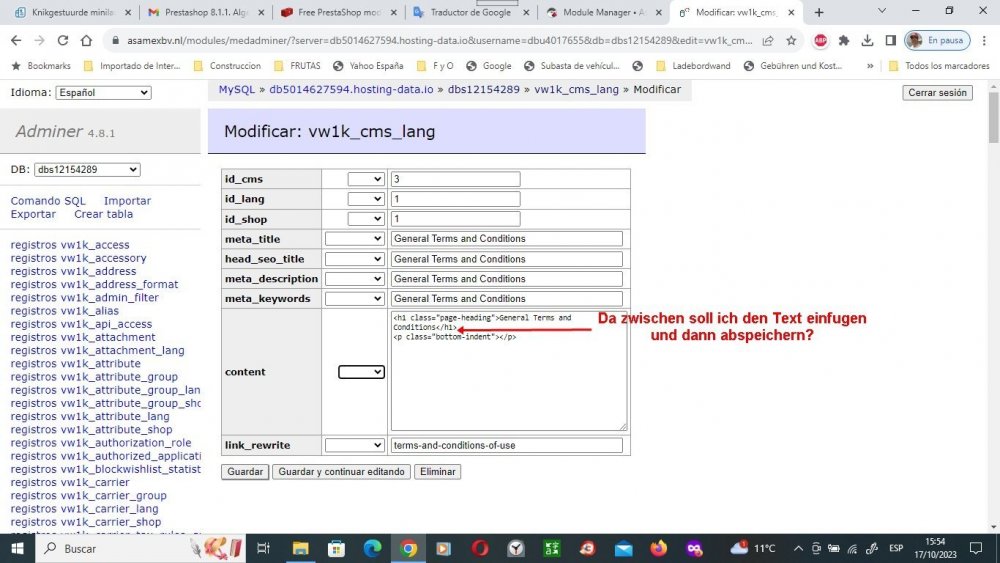1000x563 pixels.
Task: Open notification center icon
Action: [x=976, y=548]
